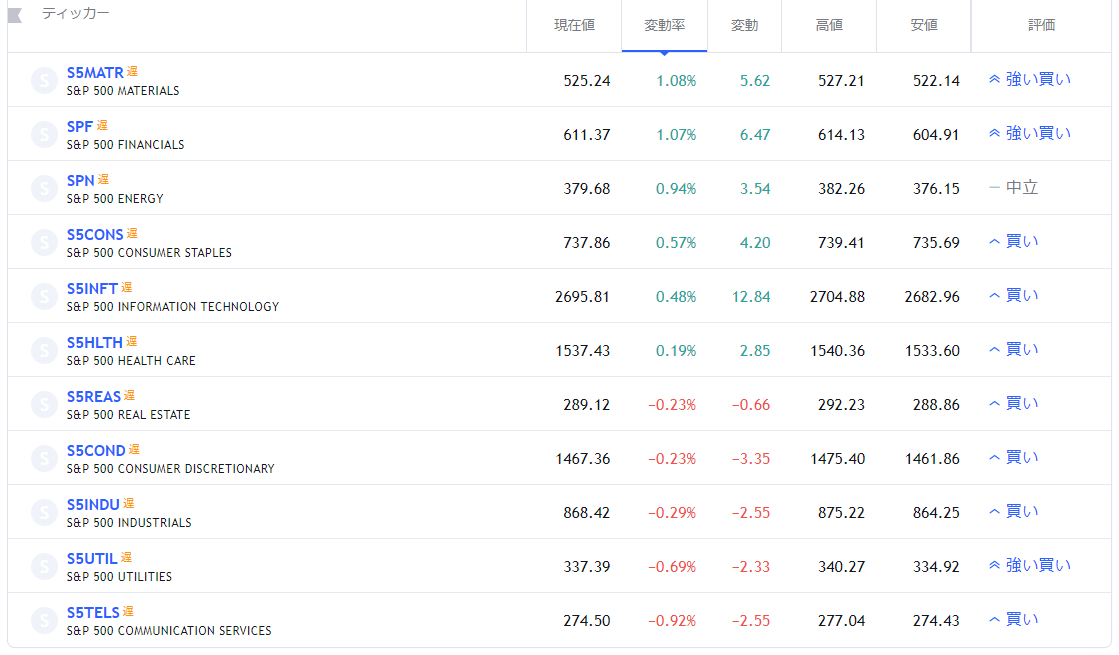Click the S5INFT round logo icon
Screen dimensions: 1119x655
pos(44,296)
